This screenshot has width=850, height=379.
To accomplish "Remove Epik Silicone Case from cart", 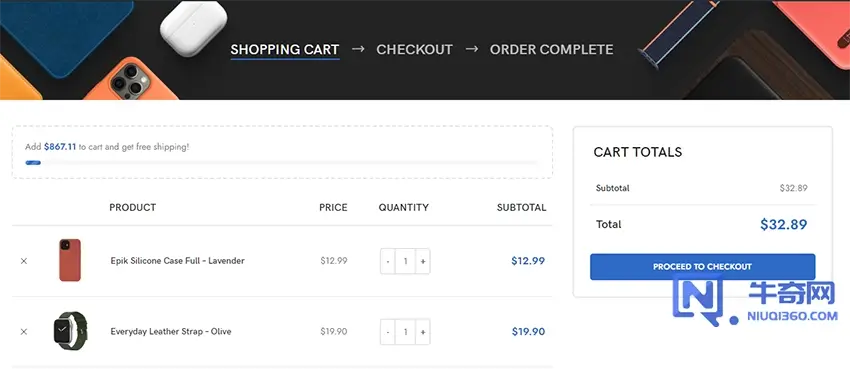I will pyautogui.click(x=24, y=261).
